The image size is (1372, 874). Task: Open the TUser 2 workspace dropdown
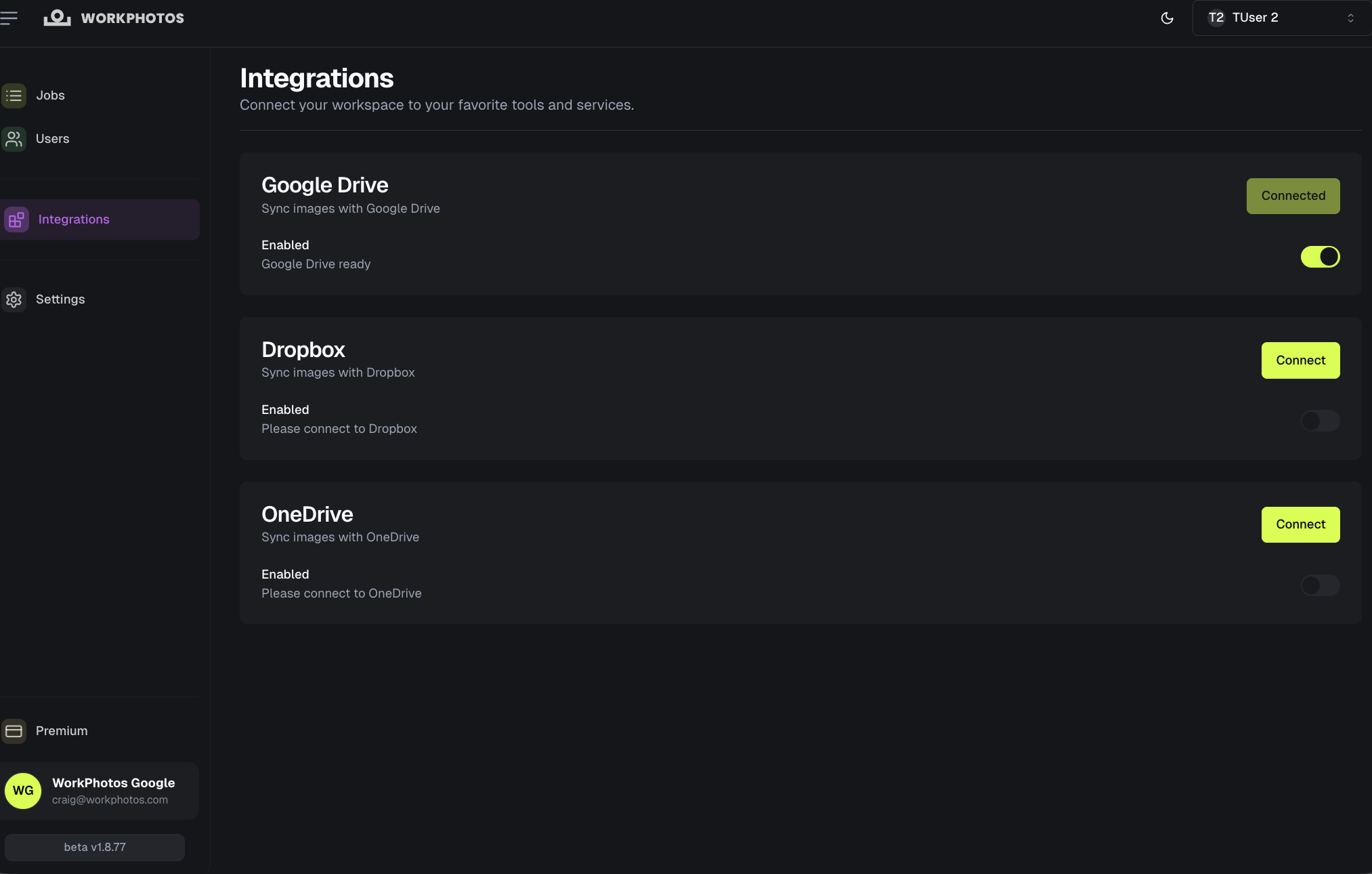pos(1281,18)
